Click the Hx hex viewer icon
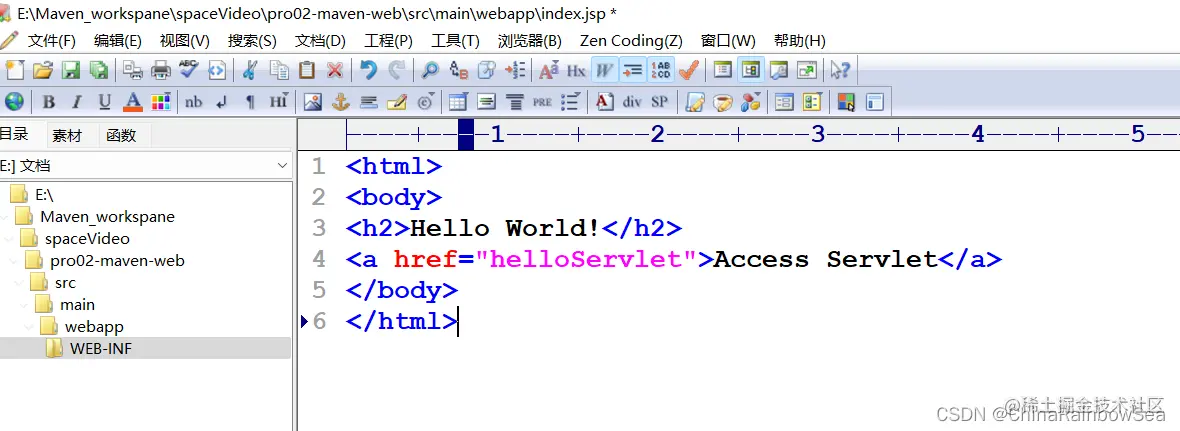The width and height of the screenshot is (1180, 431). 576,71
